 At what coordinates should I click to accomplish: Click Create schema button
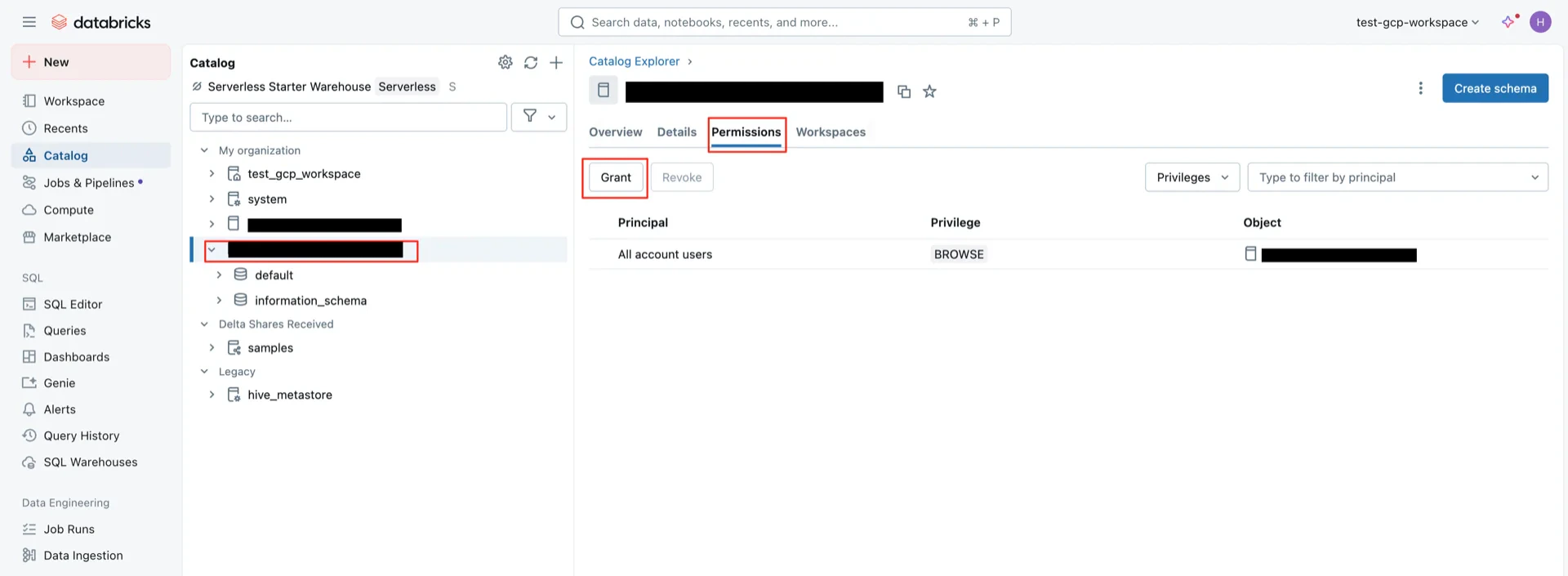1495,88
